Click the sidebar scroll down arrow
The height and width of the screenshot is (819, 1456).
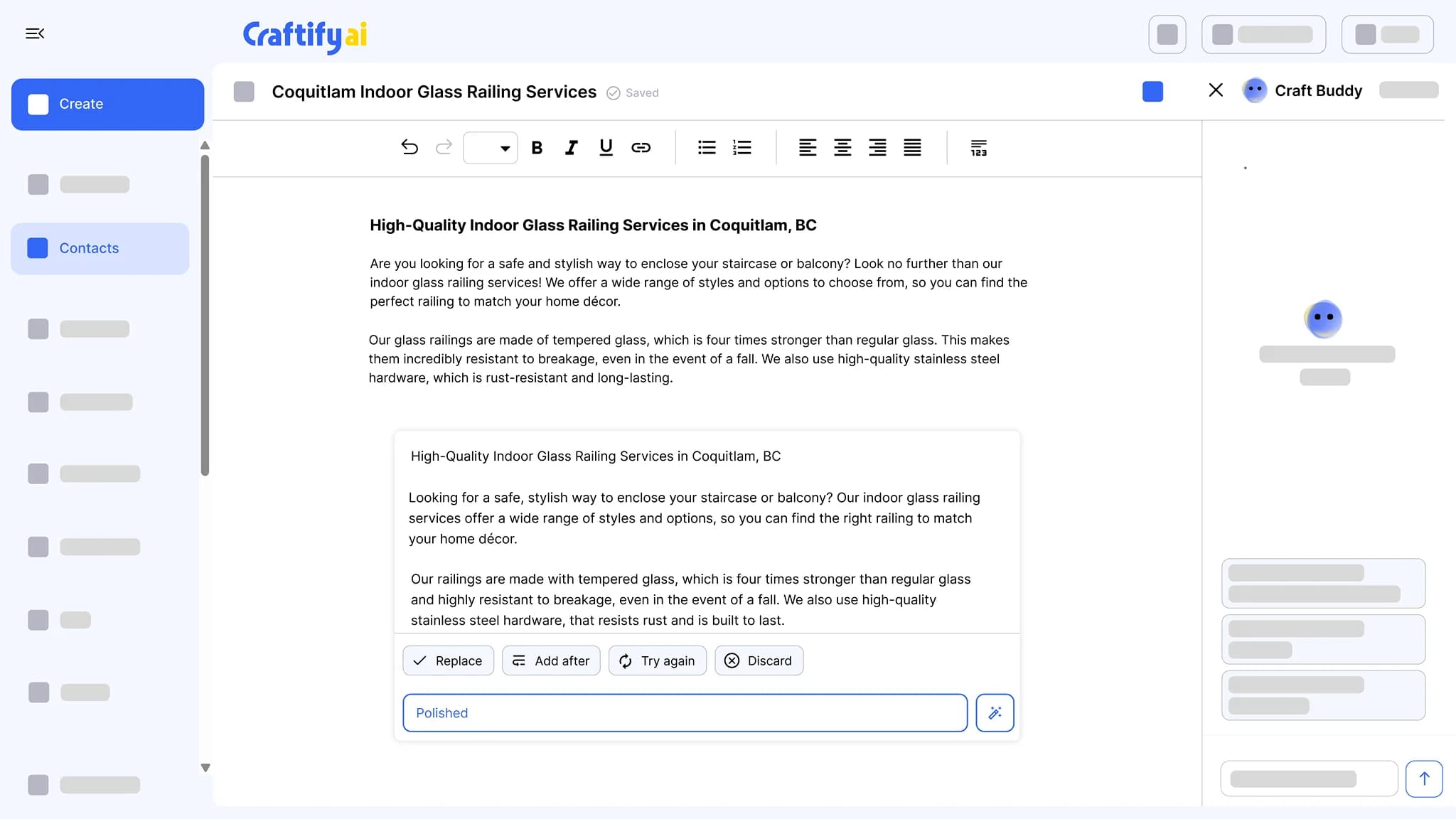(x=205, y=767)
